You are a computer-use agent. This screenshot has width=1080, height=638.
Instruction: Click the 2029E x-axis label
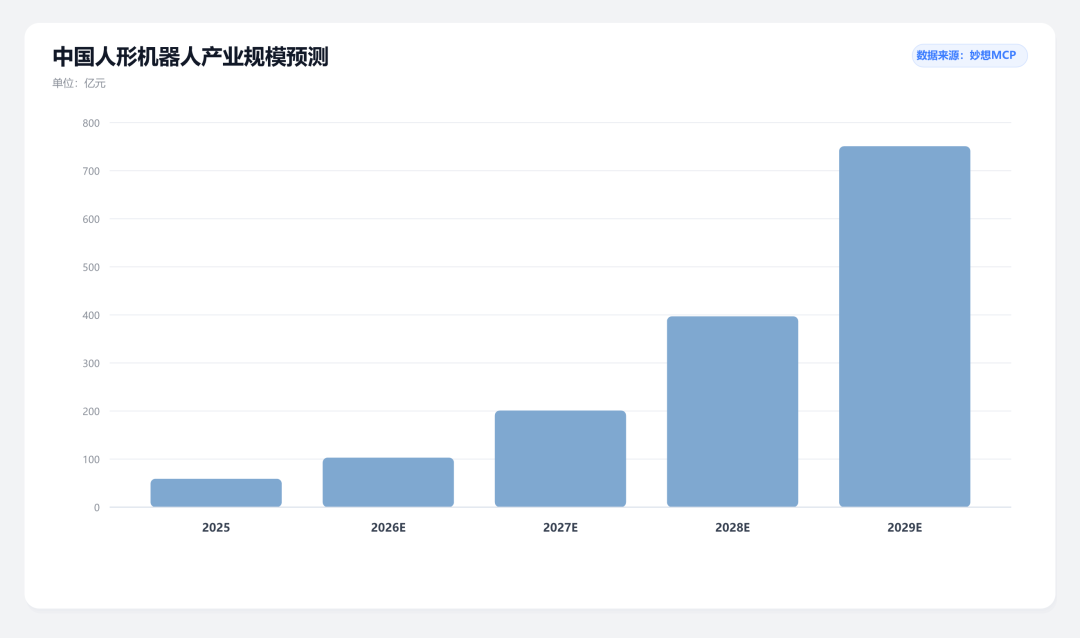(x=904, y=528)
